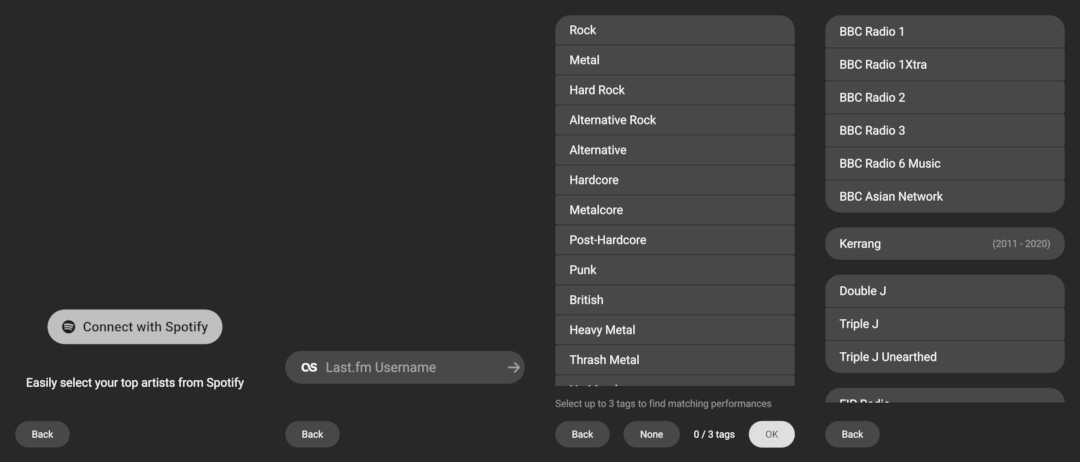
Task: Click the Last.fm logo icon
Action: [x=309, y=368]
